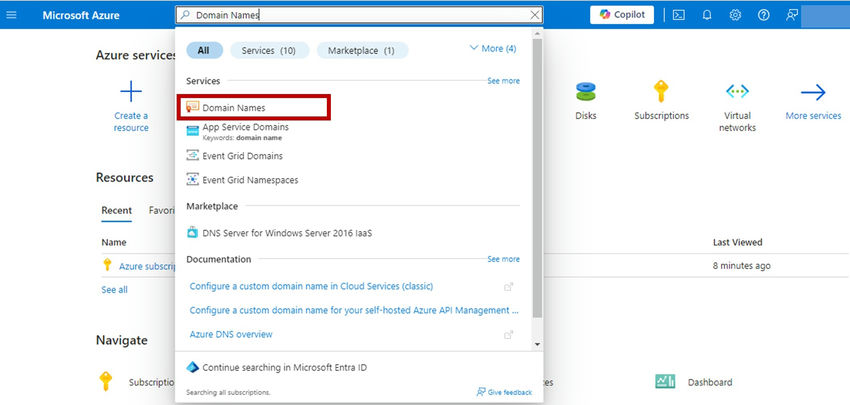
Task: Click inside the Domain Names search field
Action: click(x=358, y=15)
